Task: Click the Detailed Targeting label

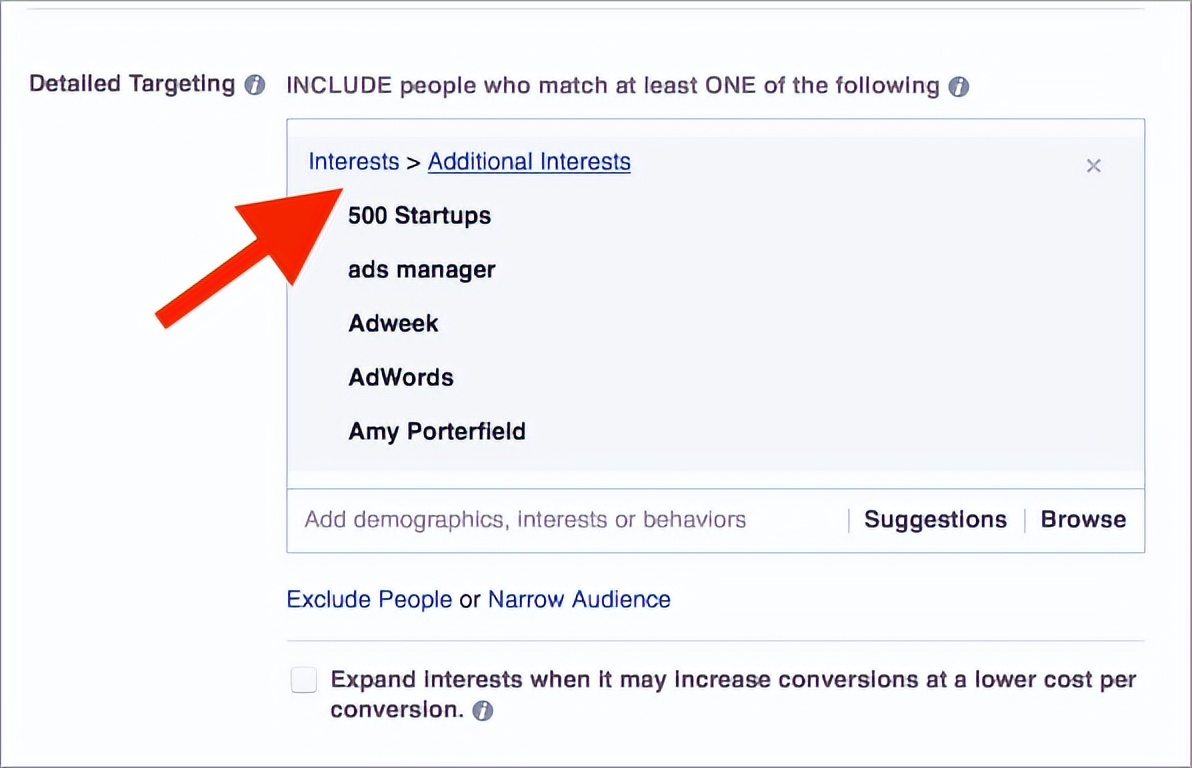Action: [x=132, y=84]
